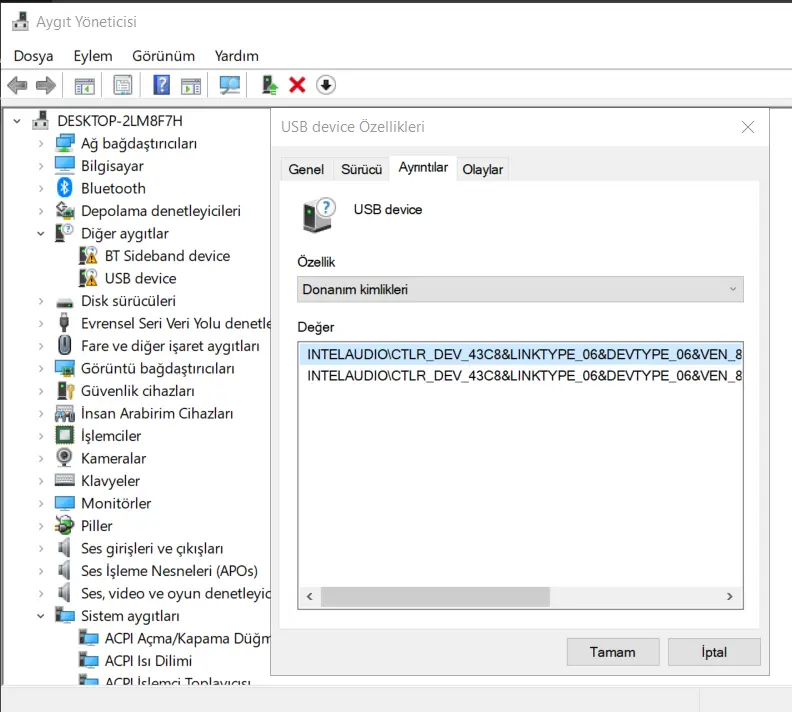
Task: Collapse the DESKTOP-2LM8F7H root node
Action: (x=17, y=121)
